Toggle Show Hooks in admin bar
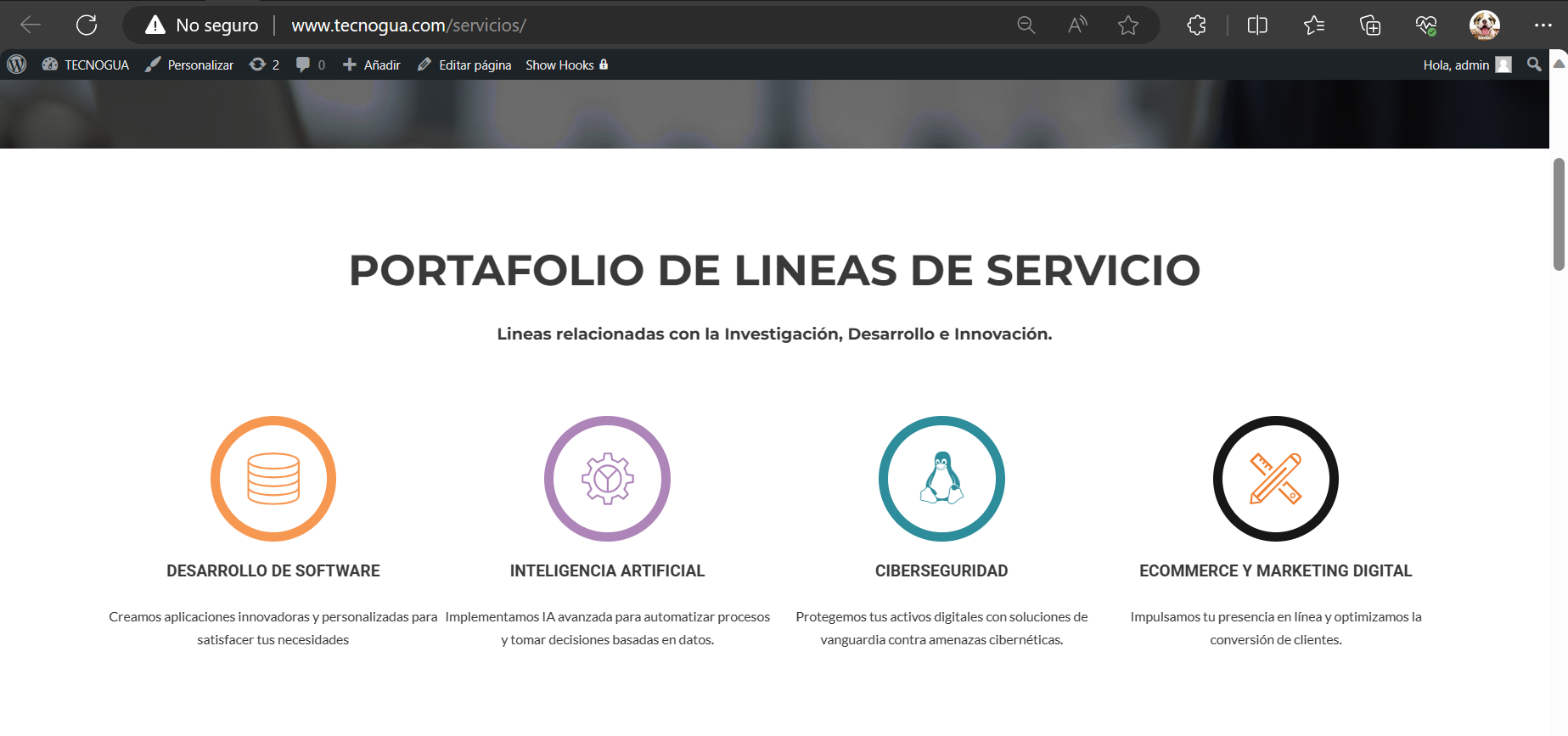1568x736 pixels. (x=567, y=65)
